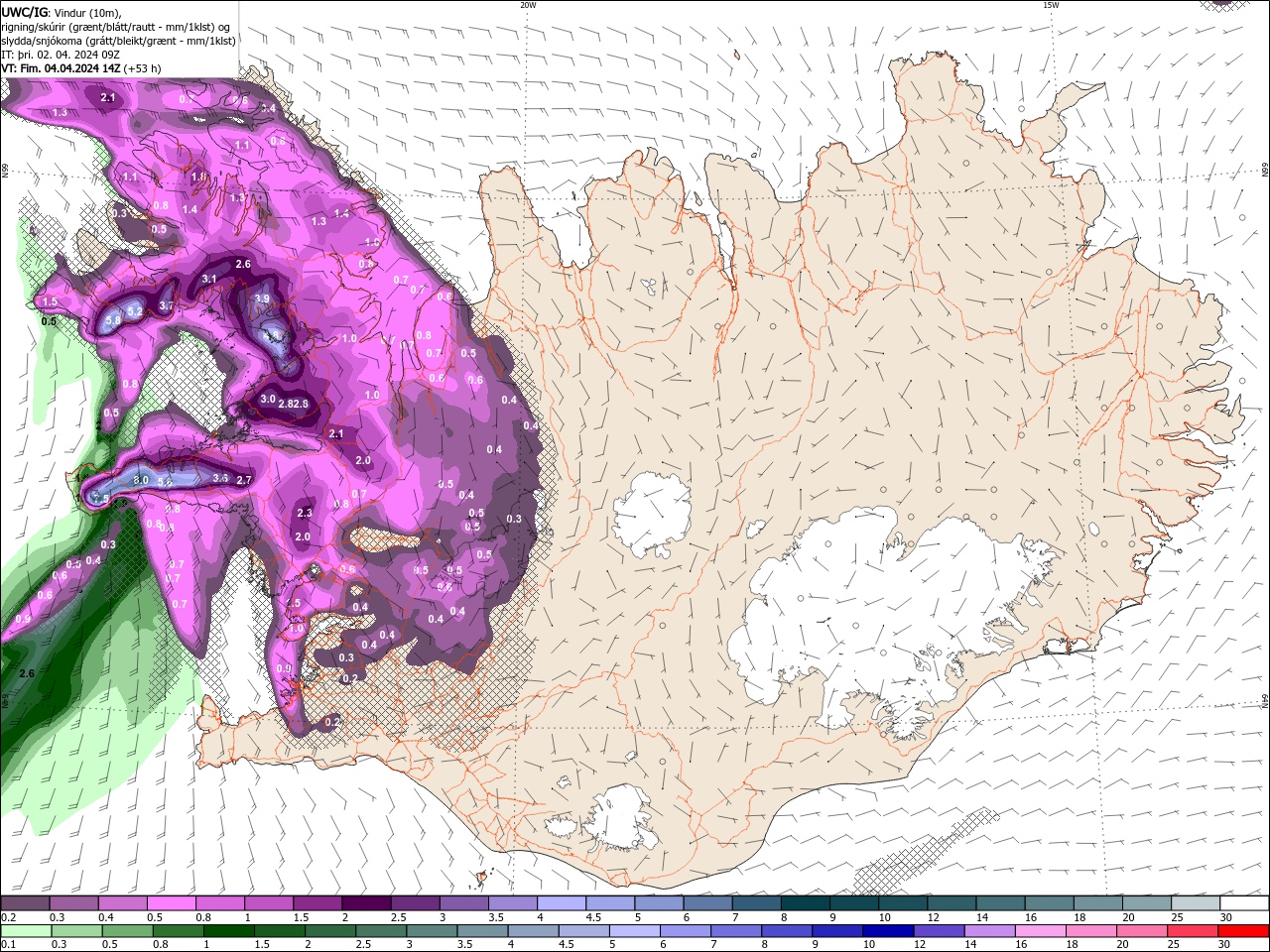Select the 2.7 value label on the map

pyautogui.click(x=245, y=480)
